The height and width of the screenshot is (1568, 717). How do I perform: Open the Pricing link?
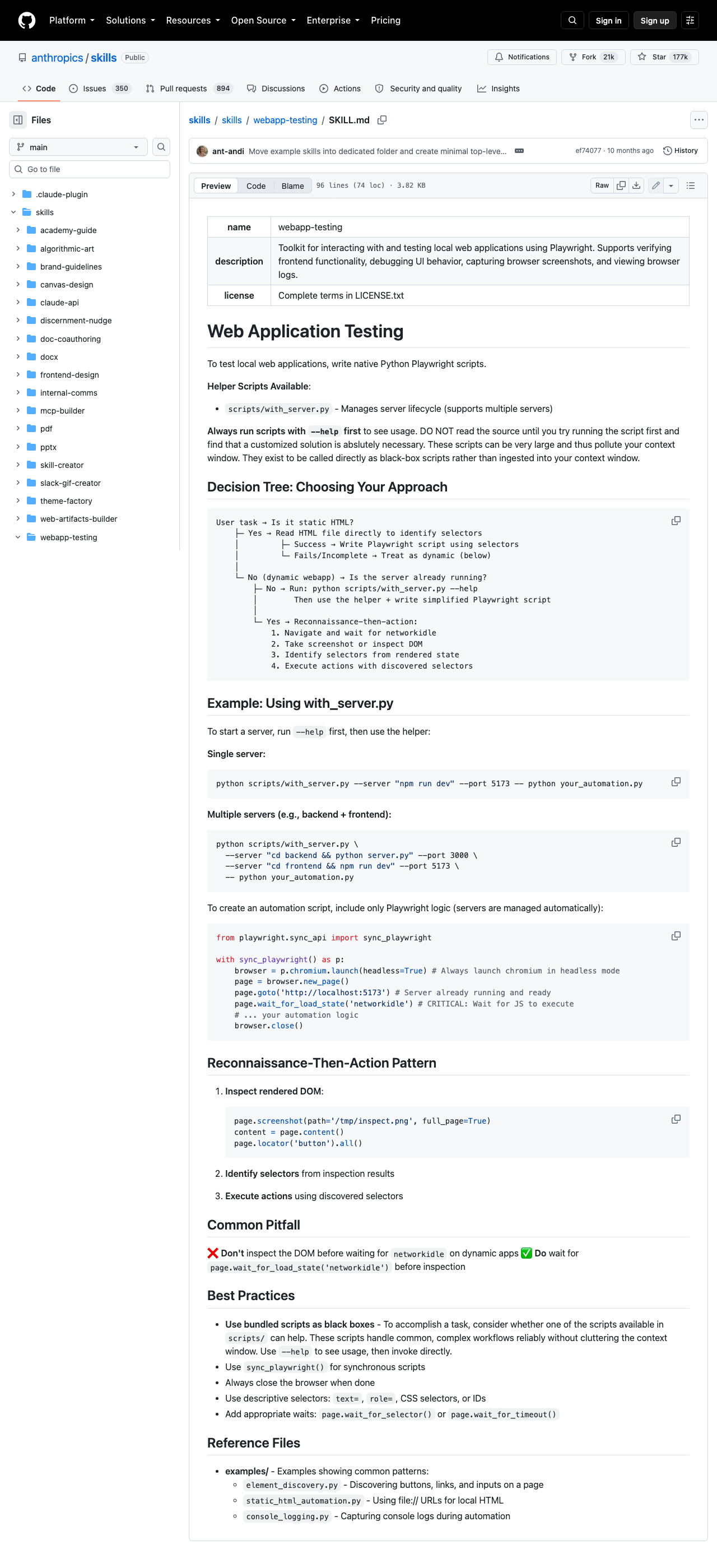386,21
